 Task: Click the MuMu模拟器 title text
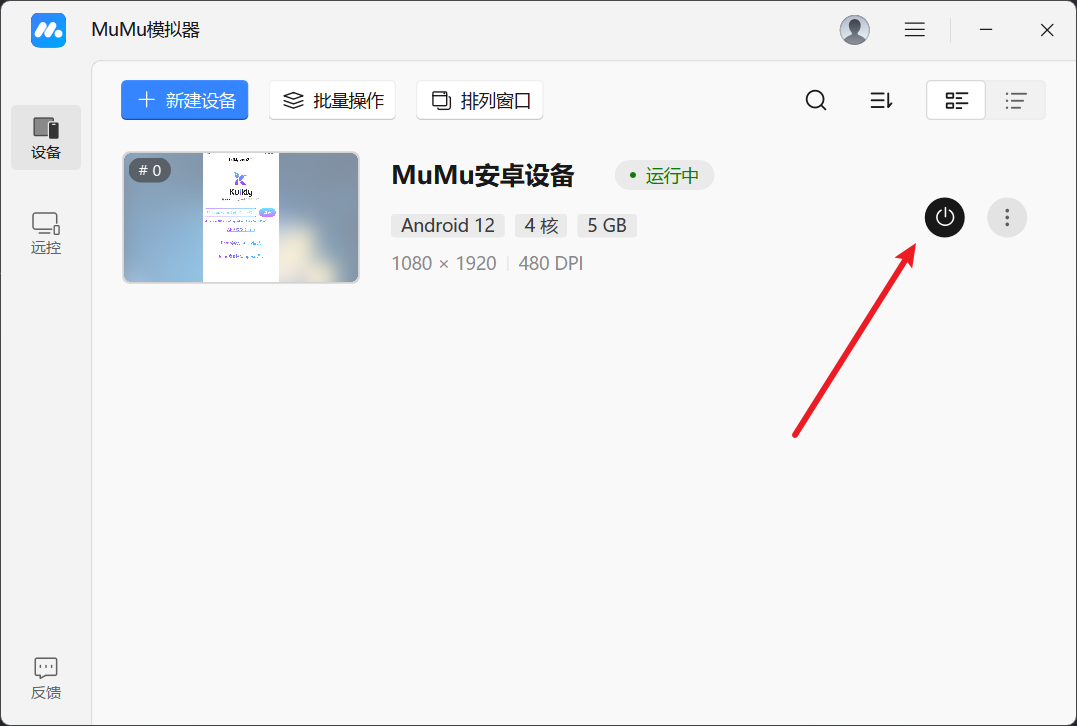pyautogui.click(x=146, y=30)
